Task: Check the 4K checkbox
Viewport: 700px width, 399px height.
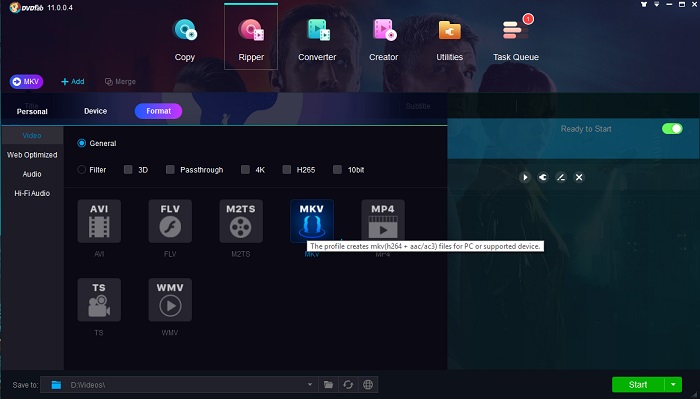Action: click(x=245, y=170)
